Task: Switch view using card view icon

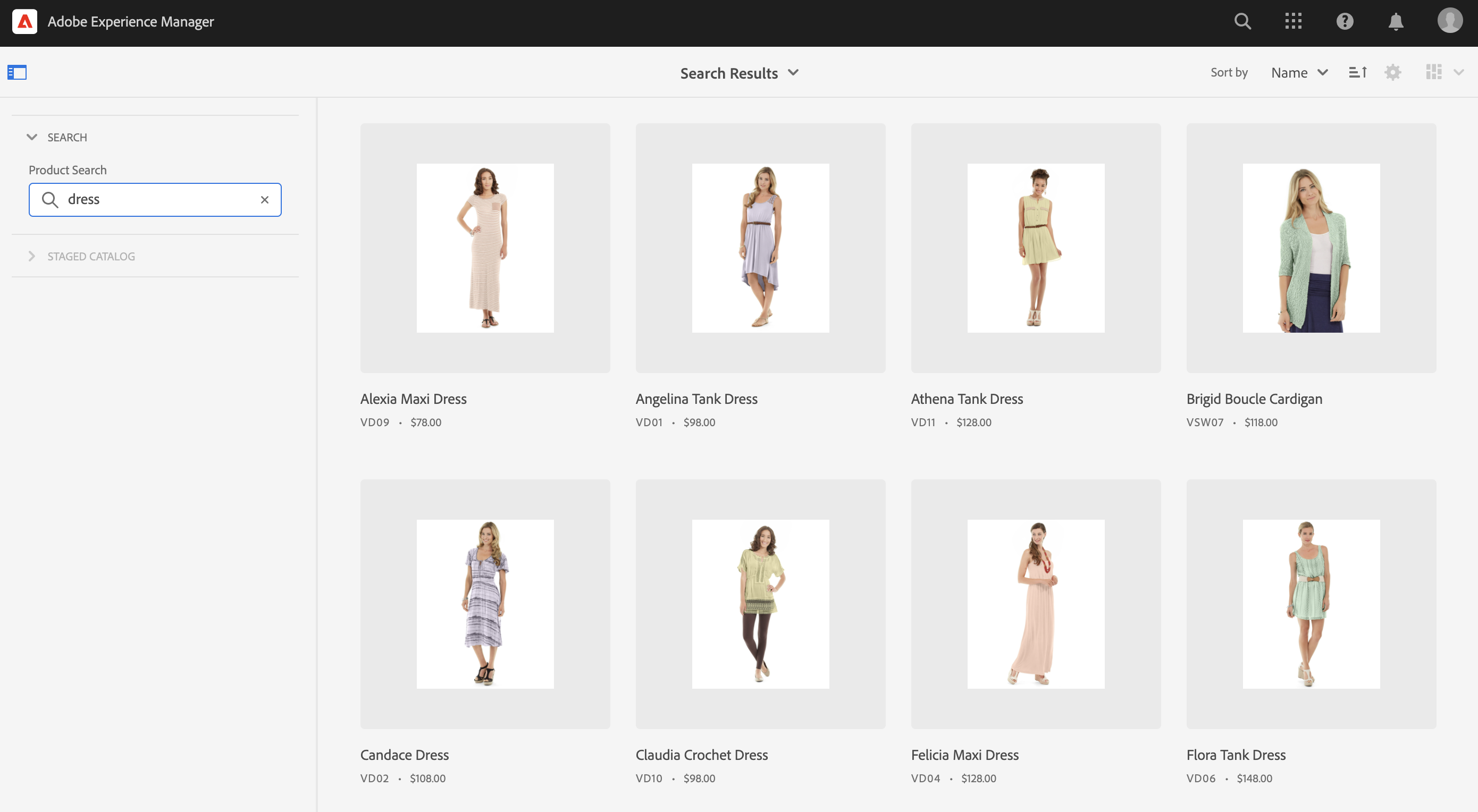Action: [1434, 73]
